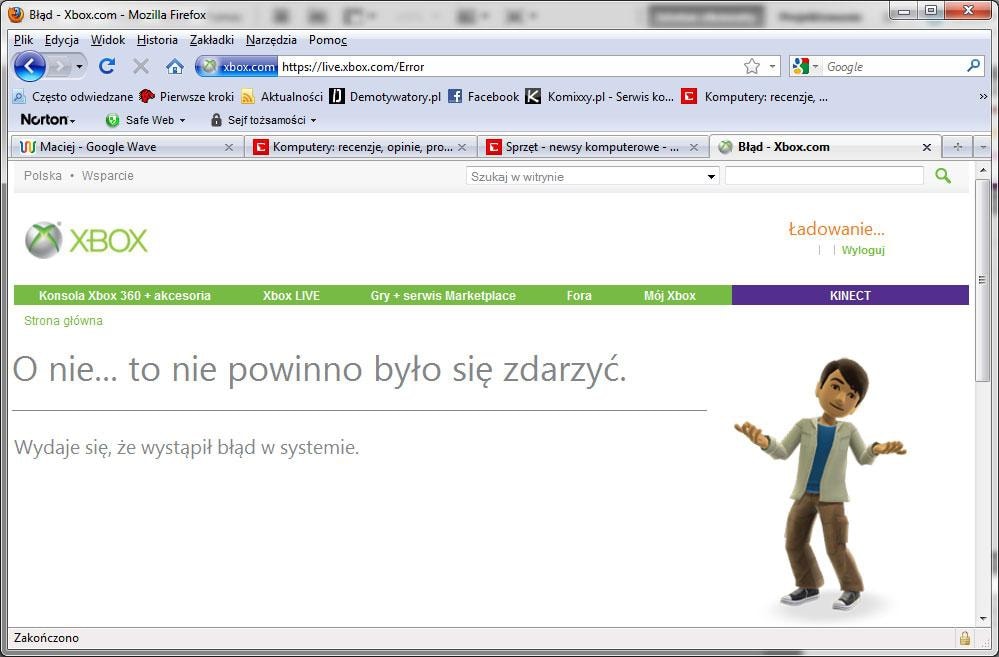Toggle the bookmark star for this page
The width and height of the screenshot is (999, 657).
point(753,64)
